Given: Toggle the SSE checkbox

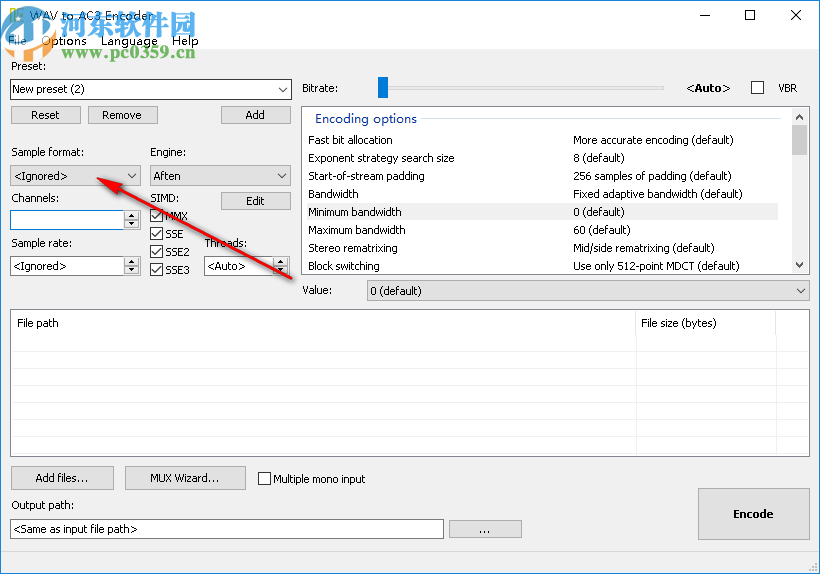Looking at the screenshot, I should pos(156,234).
